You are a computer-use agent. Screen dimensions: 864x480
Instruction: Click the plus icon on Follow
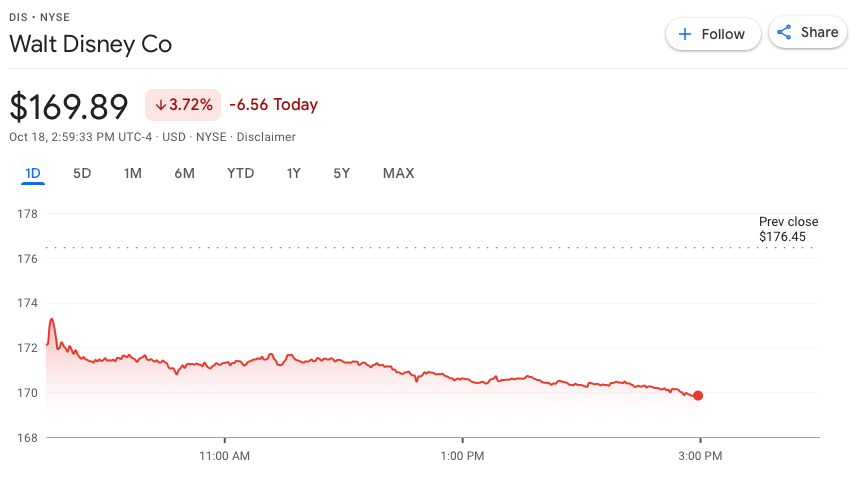pyautogui.click(x=685, y=34)
